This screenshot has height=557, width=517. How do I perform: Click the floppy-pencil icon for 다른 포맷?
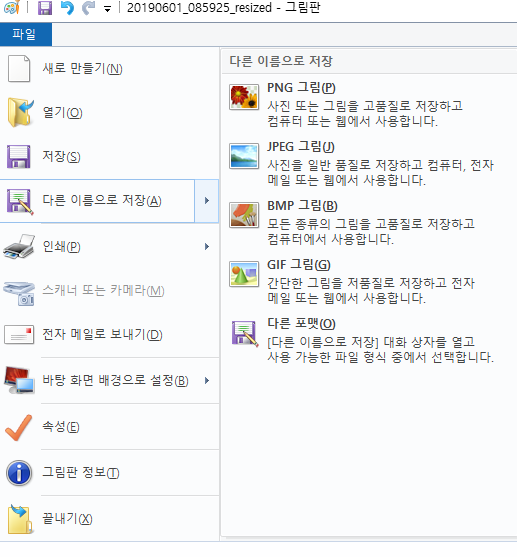coord(244,333)
